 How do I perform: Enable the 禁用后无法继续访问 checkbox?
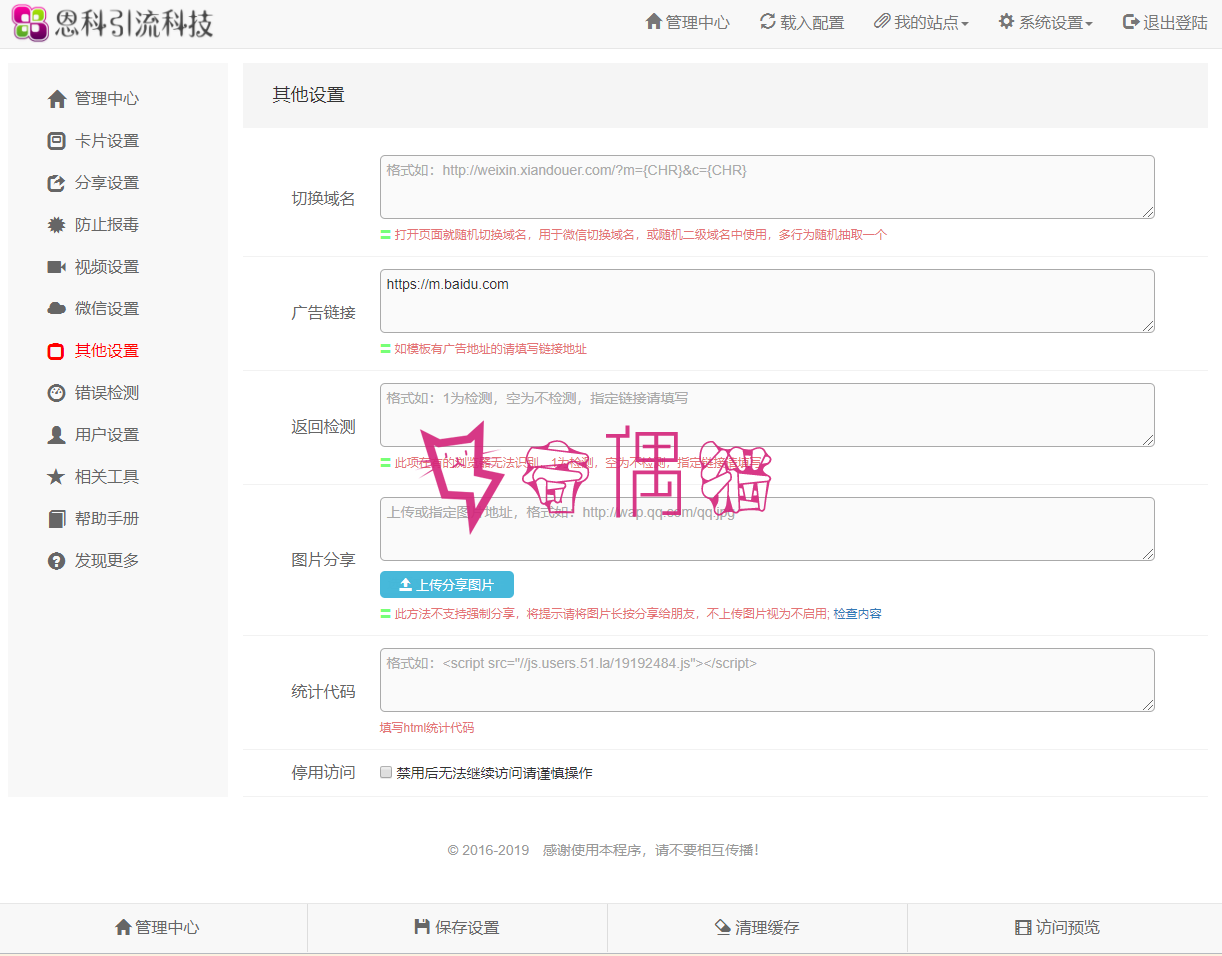pyautogui.click(x=386, y=773)
